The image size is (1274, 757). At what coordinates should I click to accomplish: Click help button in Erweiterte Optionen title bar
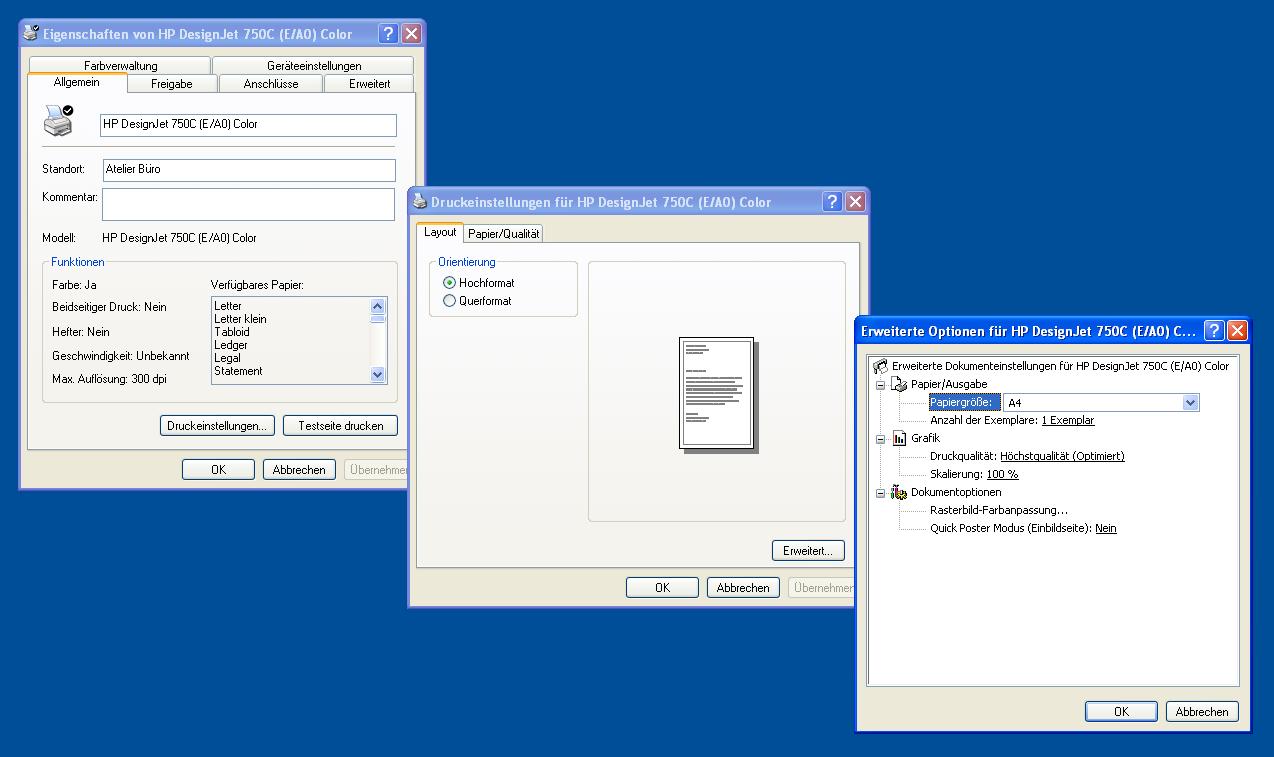coord(1215,331)
